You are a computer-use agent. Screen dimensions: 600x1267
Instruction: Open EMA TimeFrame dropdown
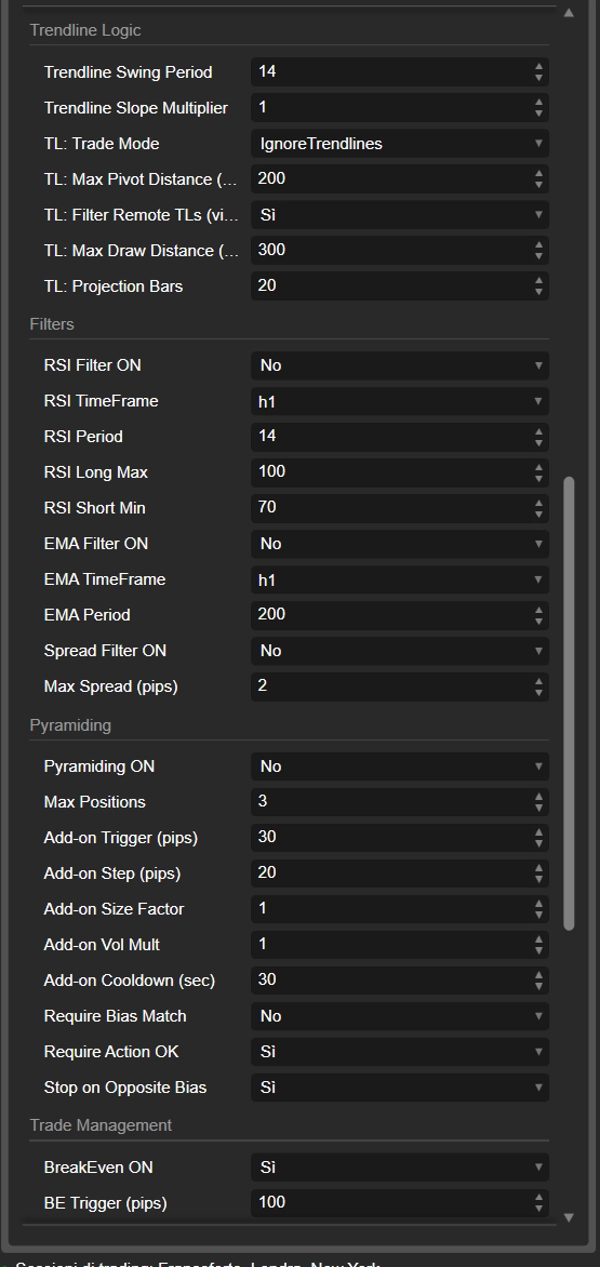tap(399, 580)
